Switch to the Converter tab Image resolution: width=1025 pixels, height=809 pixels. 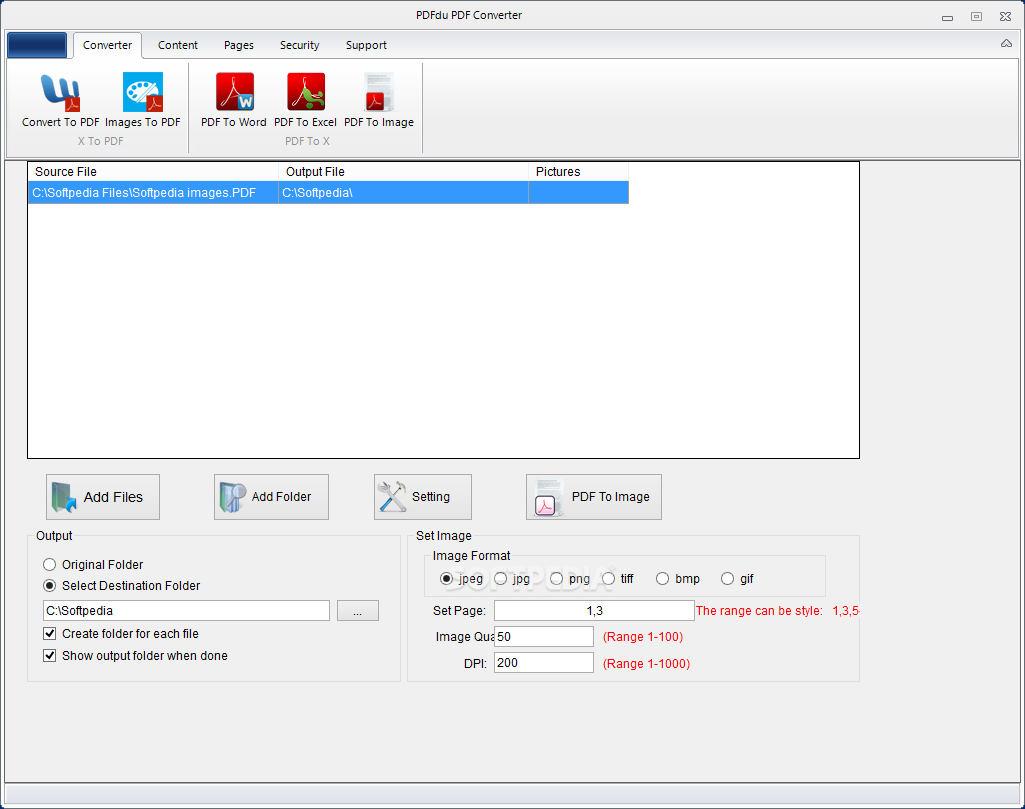[x=107, y=45]
